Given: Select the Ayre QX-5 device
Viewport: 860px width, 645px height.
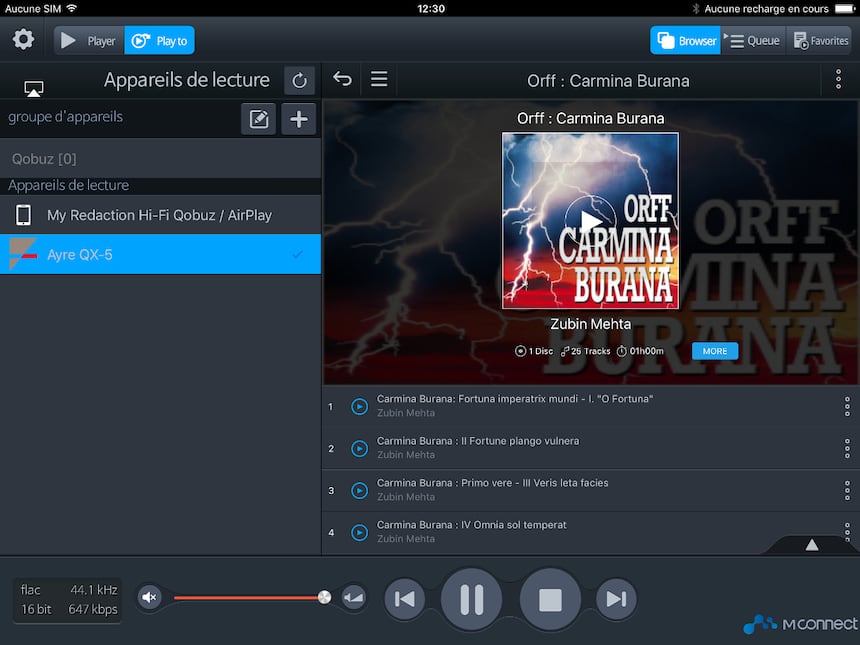Looking at the screenshot, I should pyautogui.click(x=160, y=254).
